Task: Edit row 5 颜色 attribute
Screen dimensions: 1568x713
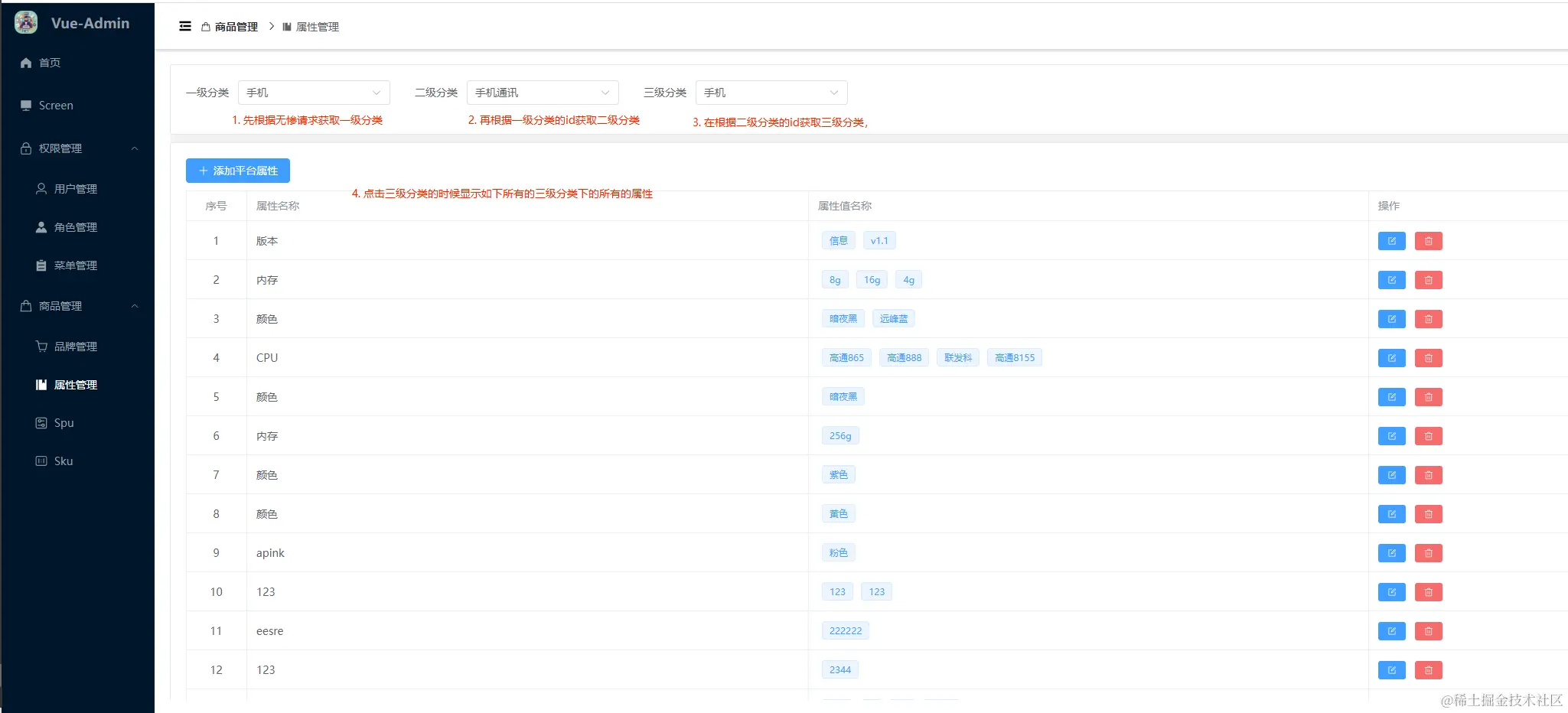Action: 1391,397
